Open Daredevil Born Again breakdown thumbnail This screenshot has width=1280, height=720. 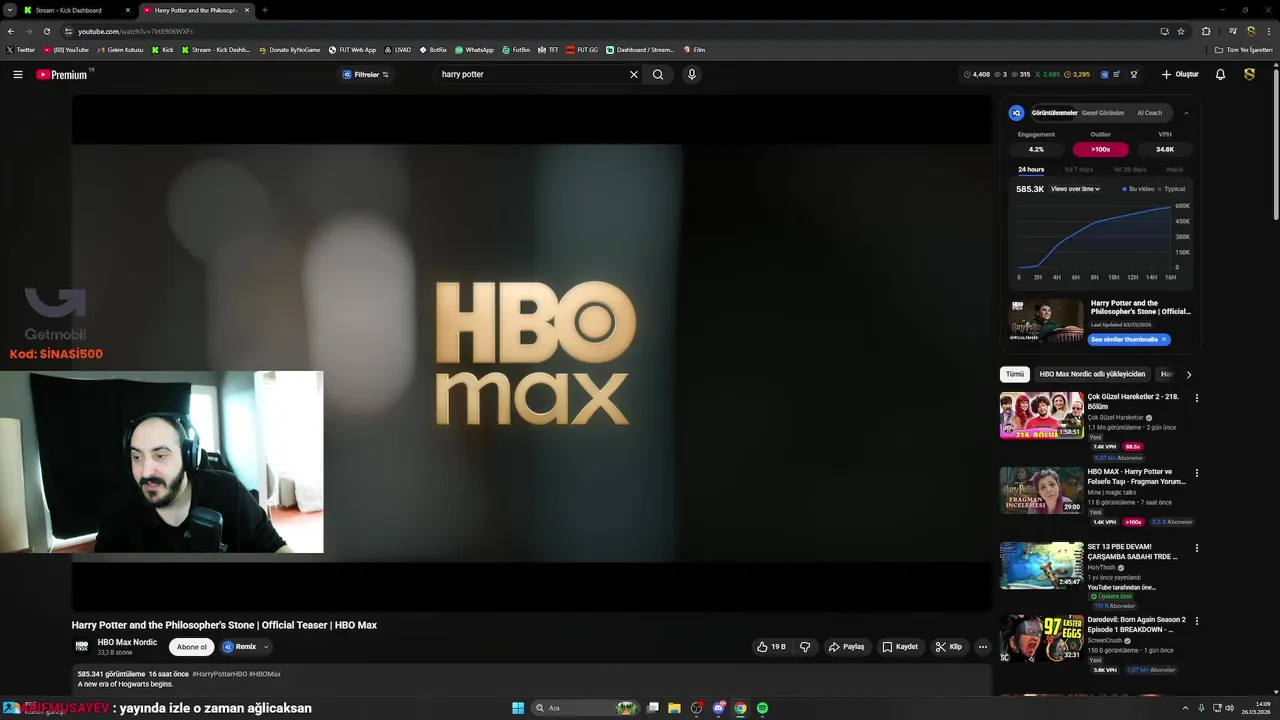point(1042,638)
